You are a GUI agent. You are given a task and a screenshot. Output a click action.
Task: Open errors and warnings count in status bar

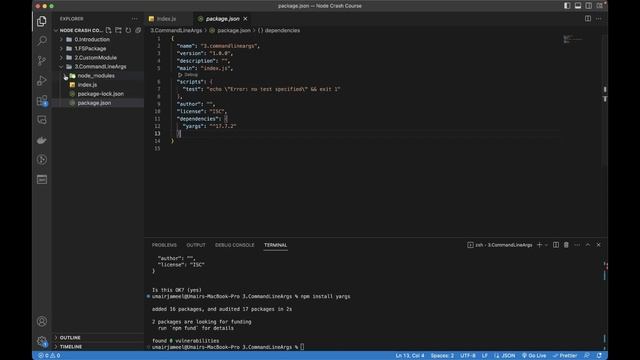click(49, 356)
